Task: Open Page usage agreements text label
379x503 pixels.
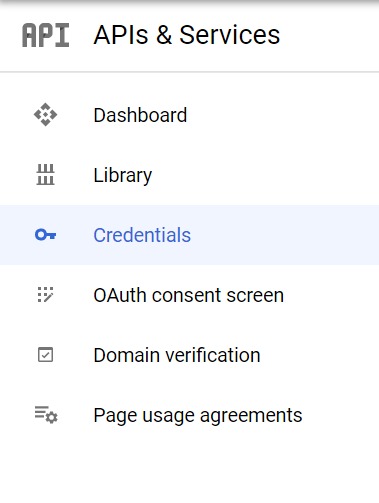Action: [x=198, y=416]
